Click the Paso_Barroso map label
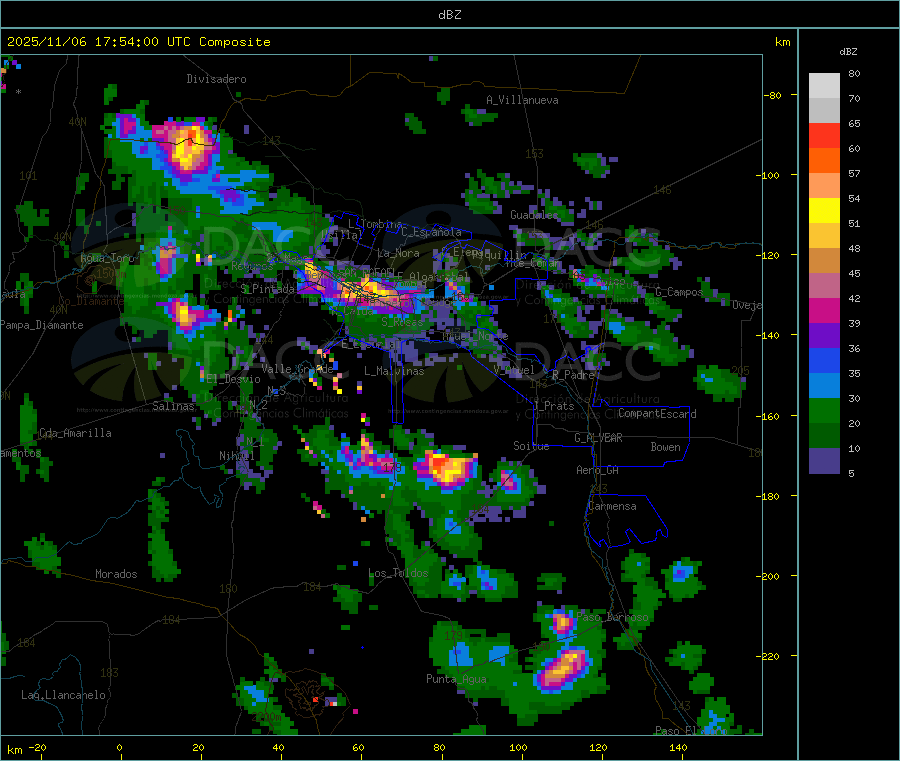Viewport: 900px width, 761px height. (x=612, y=618)
